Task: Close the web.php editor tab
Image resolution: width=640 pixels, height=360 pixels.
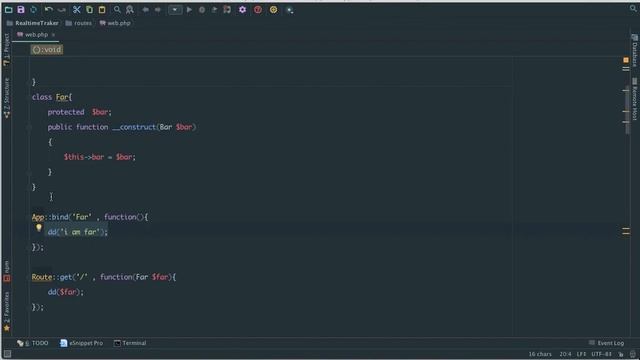Action: [x=53, y=35]
